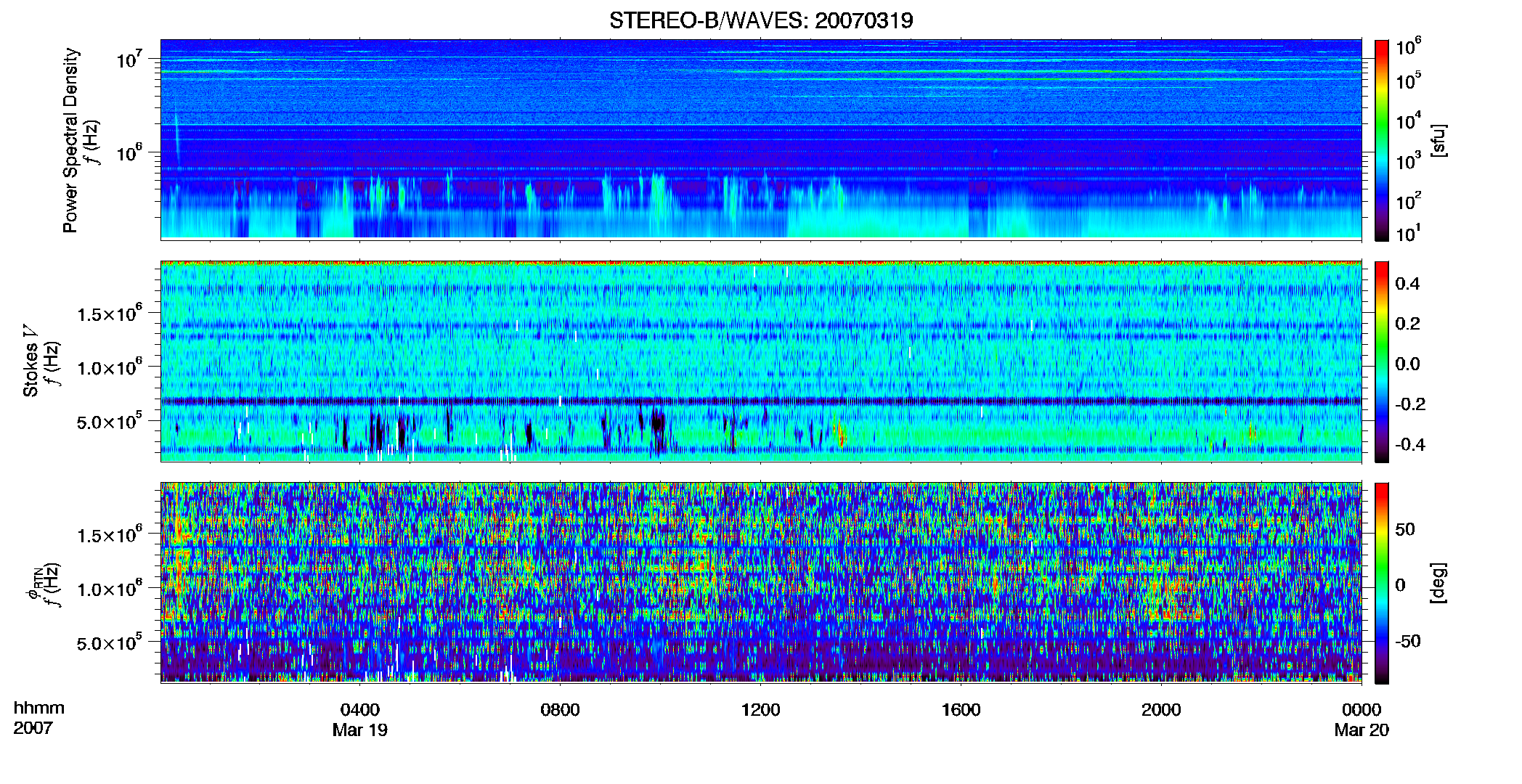Click the plot title STEREO-B/WAVES: 20070319
1522x784 pixels.
[x=761, y=20]
